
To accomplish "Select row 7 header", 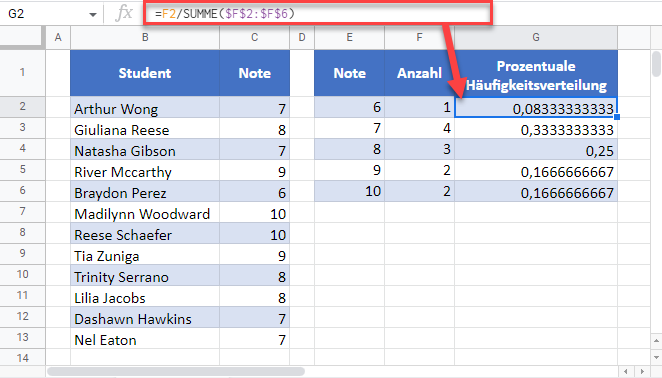I will tap(22, 212).
